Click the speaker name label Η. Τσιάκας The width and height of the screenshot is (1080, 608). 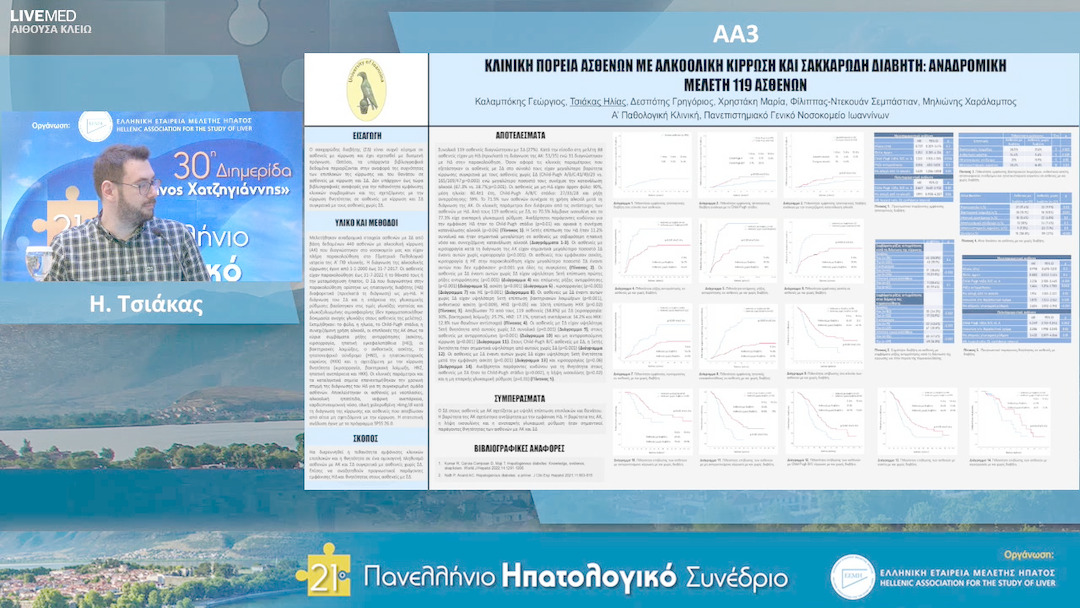(x=146, y=303)
